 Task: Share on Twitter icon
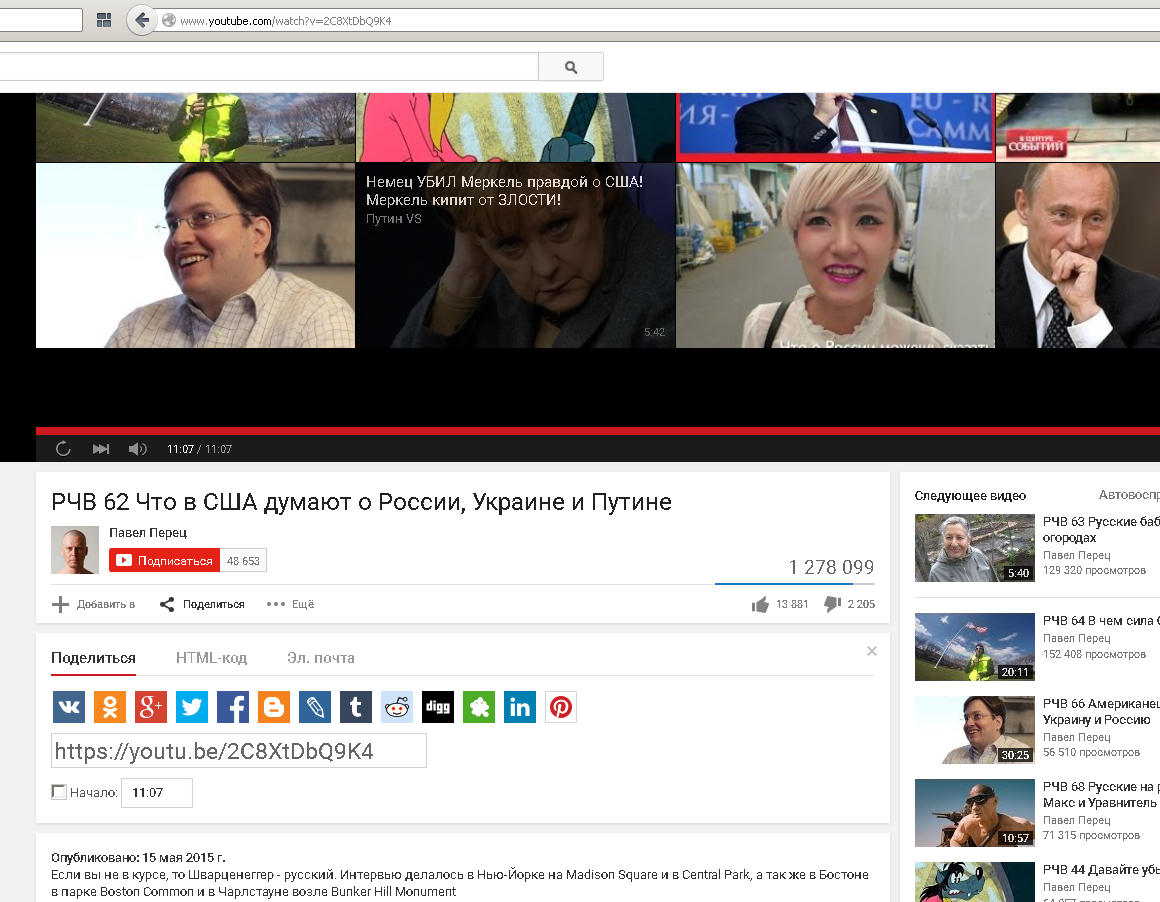[x=192, y=707]
